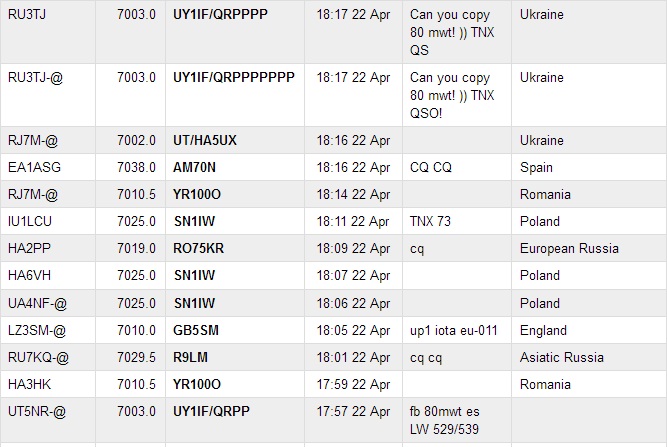Image resolution: width=667 pixels, height=447 pixels.
Task: Open YR100O spot at 18:14
Action: (197, 195)
